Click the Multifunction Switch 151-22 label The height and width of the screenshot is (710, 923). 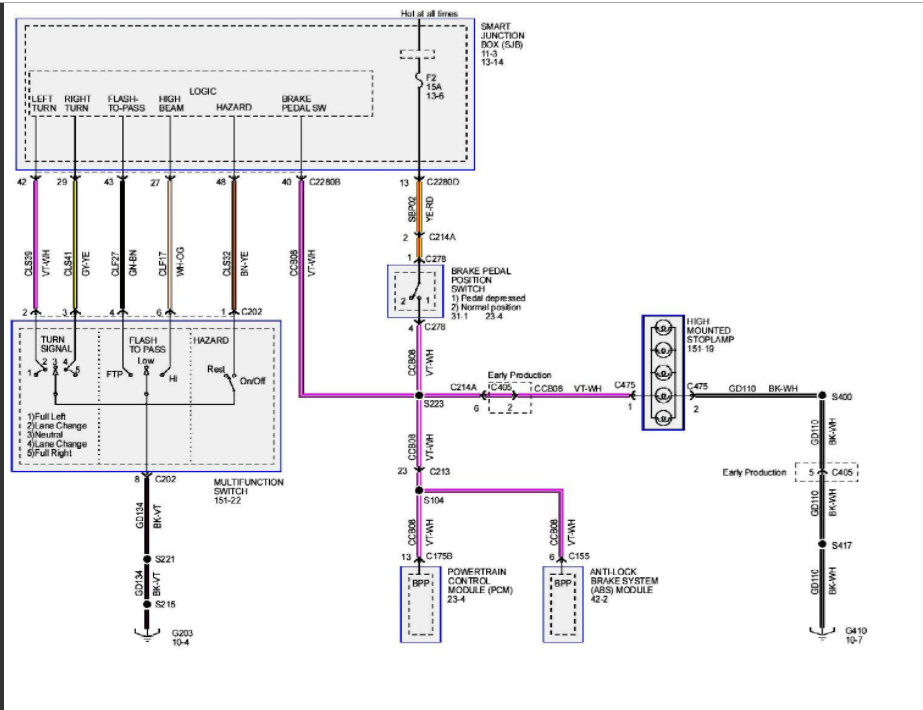248,491
